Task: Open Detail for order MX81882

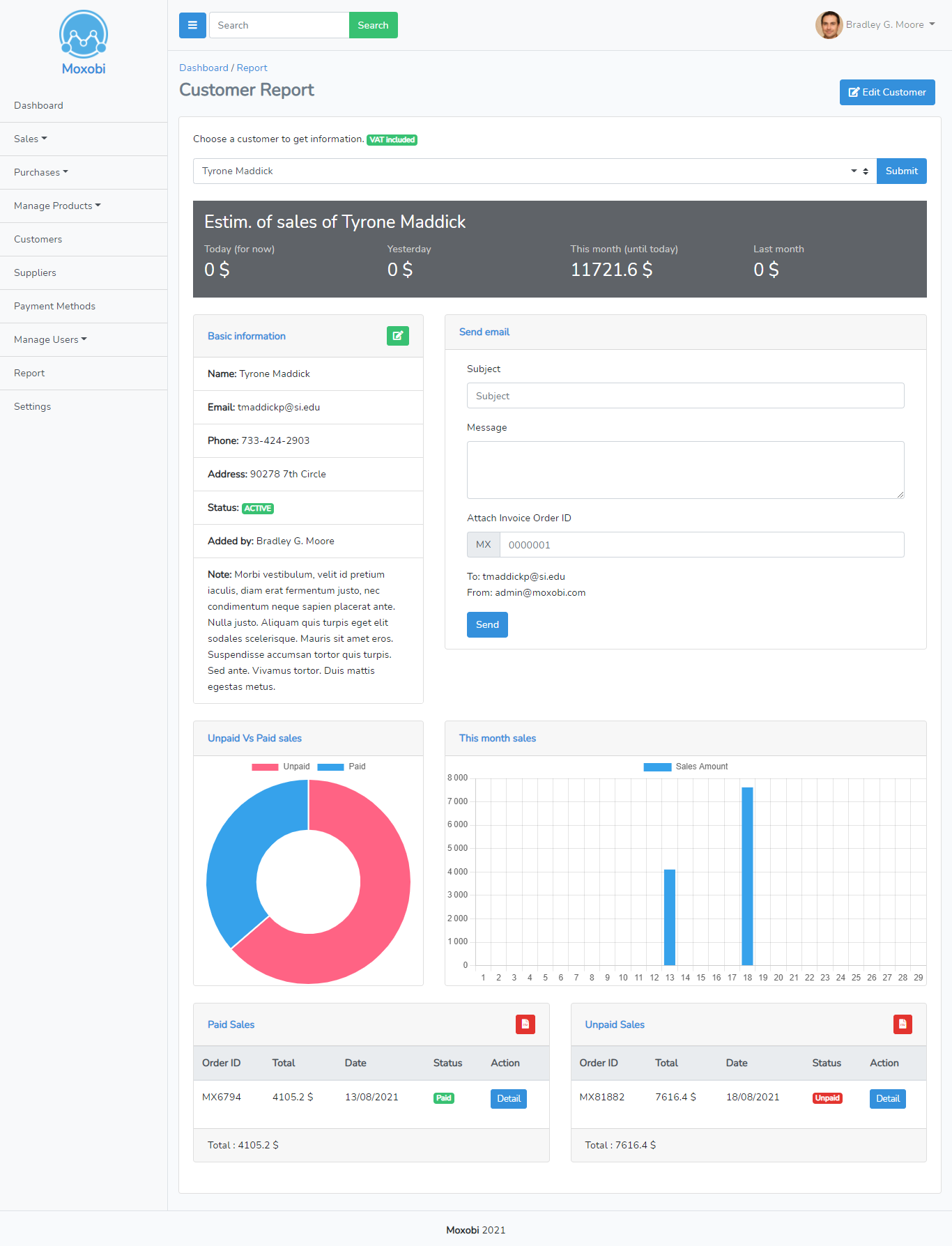Action: [887, 1098]
